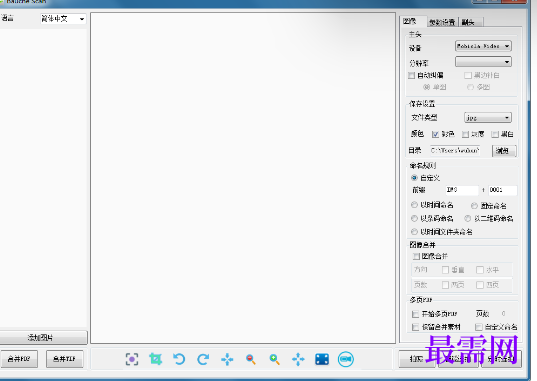Viewport: 537px width, 381px height.
Task: Uncheck the 彩色 color checkbox
Action: [x=435, y=134]
